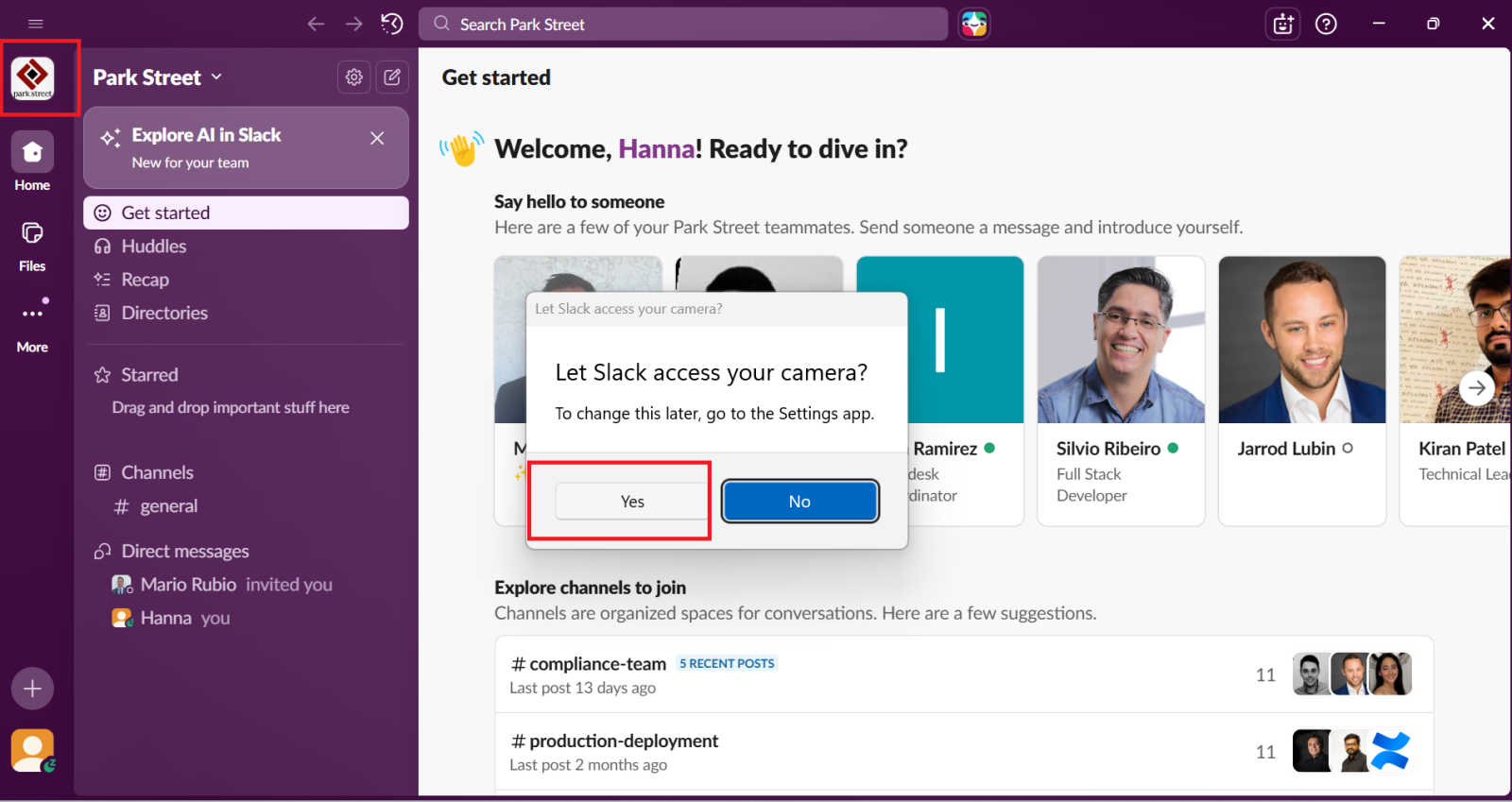
Task: Open the compliance-team channel suggestion
Action: point(964,674)
